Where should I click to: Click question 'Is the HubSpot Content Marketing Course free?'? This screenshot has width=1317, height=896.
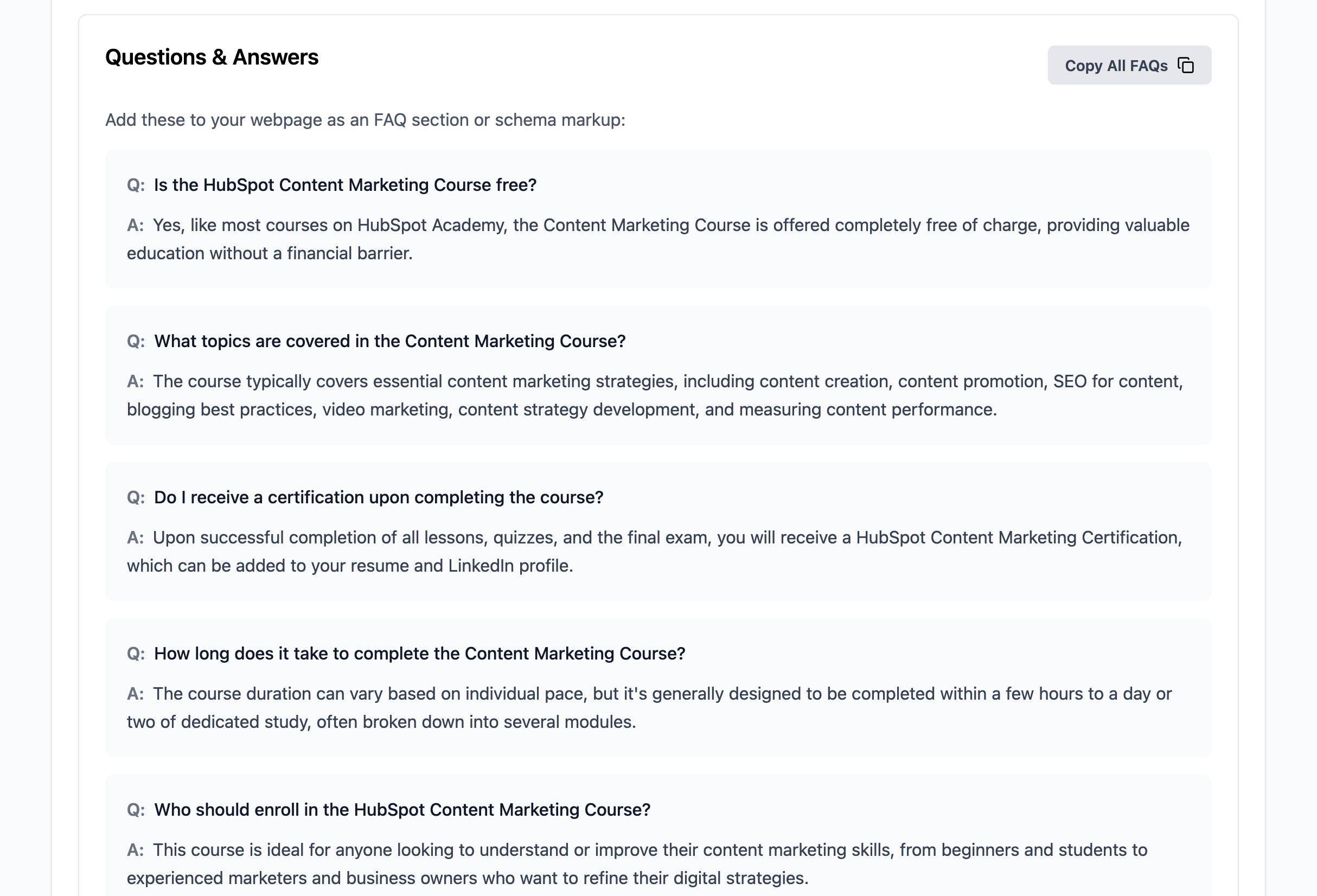[x=345, y=185]
